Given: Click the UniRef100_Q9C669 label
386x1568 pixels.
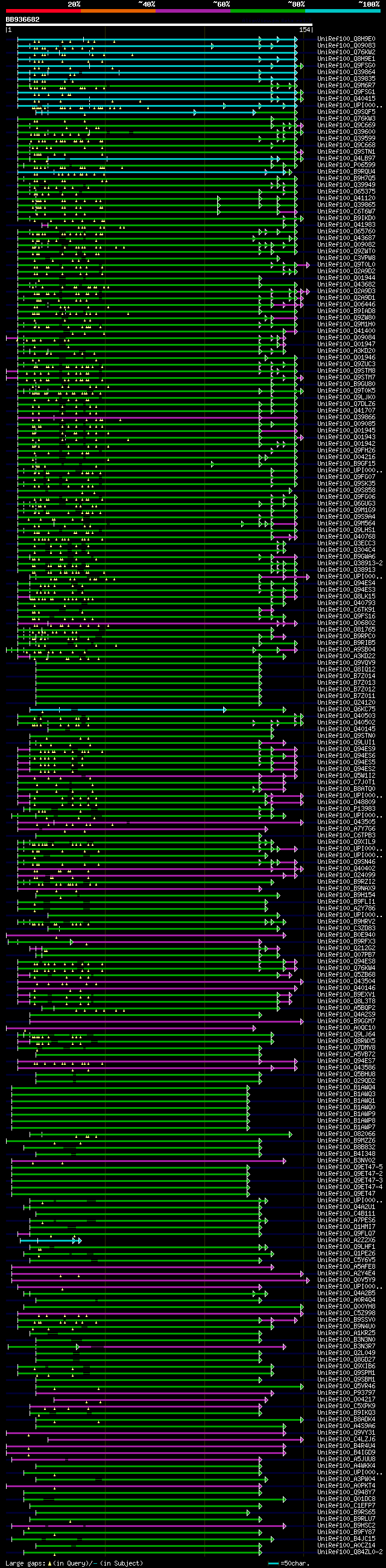Looking at the screenshot, I should point(346,125).
